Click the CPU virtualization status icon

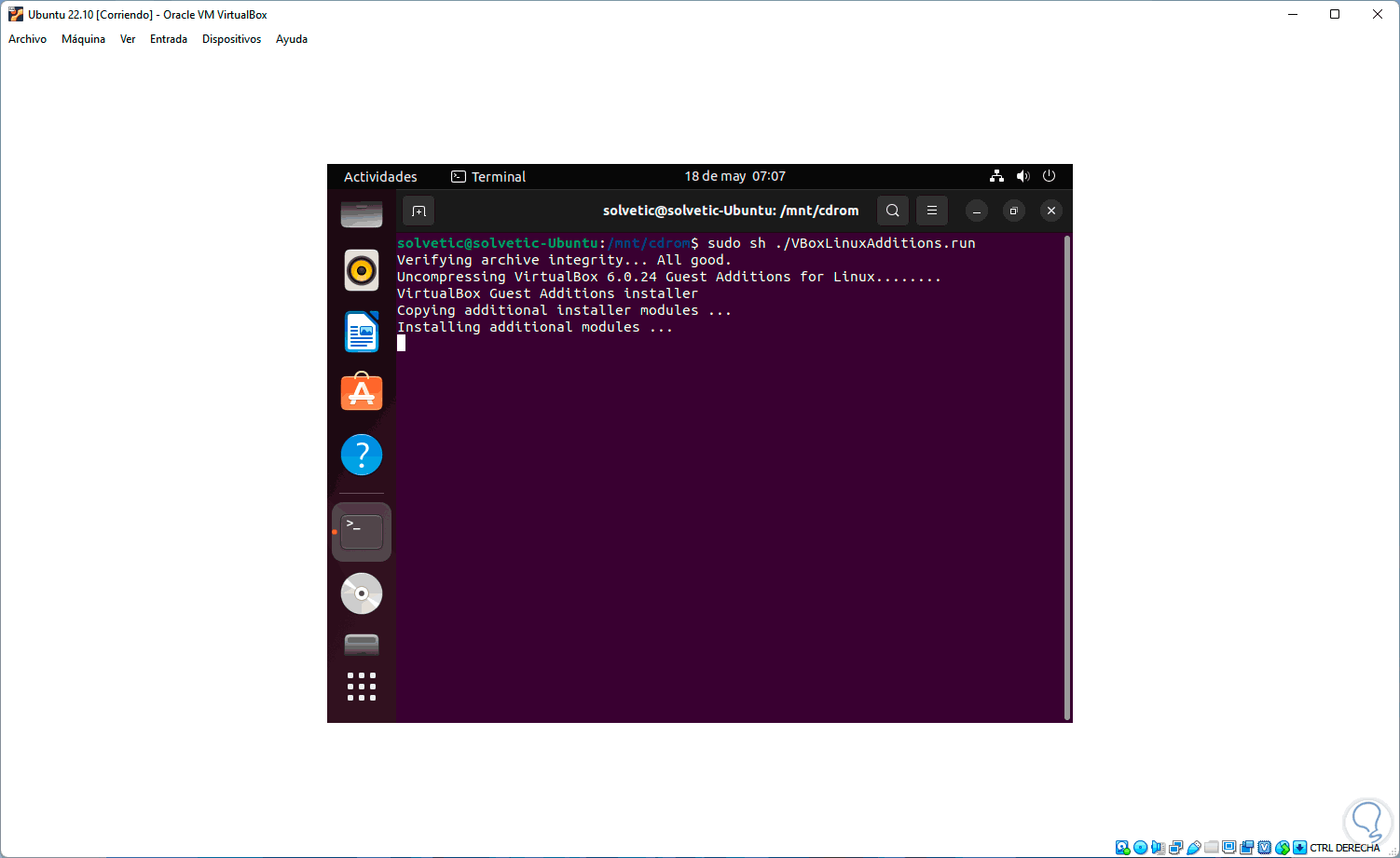[x=1264, y=848]
